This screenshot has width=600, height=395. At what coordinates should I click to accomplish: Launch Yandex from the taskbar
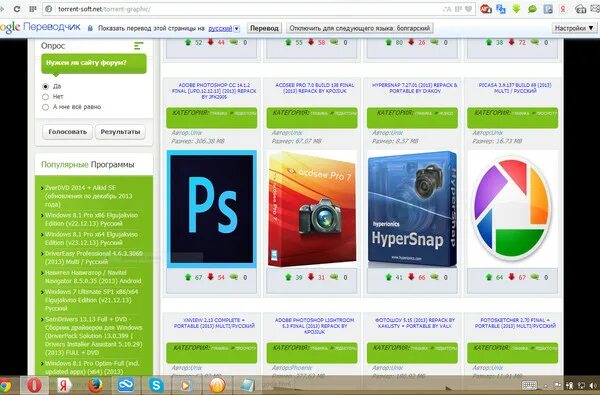[64, 385]
